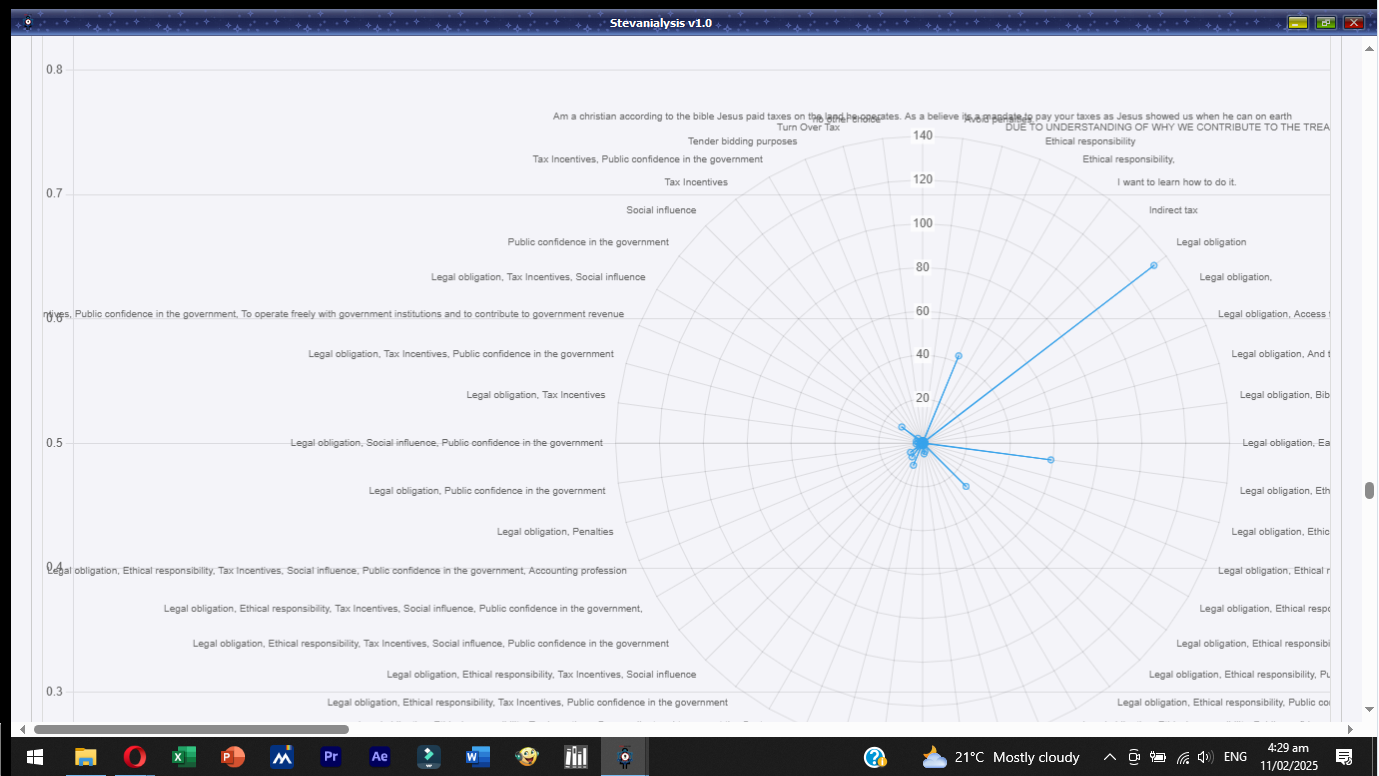Click the '0.5' y-axis value
This screenshot has width=1379, height=776.
pyautogui.click(x=54, y=443)
